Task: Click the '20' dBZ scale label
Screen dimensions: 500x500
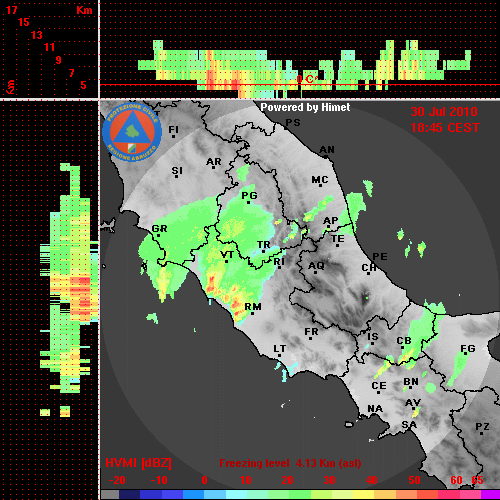Action: coord(287,480)
